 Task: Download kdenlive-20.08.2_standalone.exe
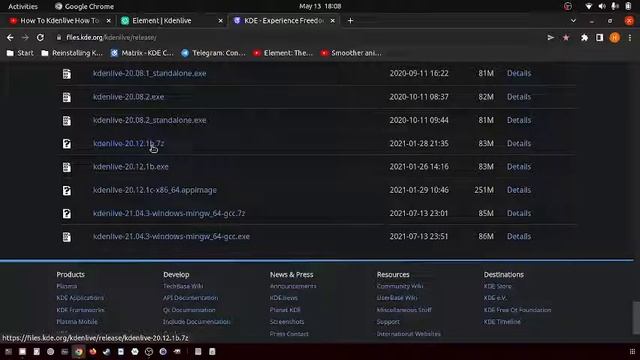(x=149, y=120)
